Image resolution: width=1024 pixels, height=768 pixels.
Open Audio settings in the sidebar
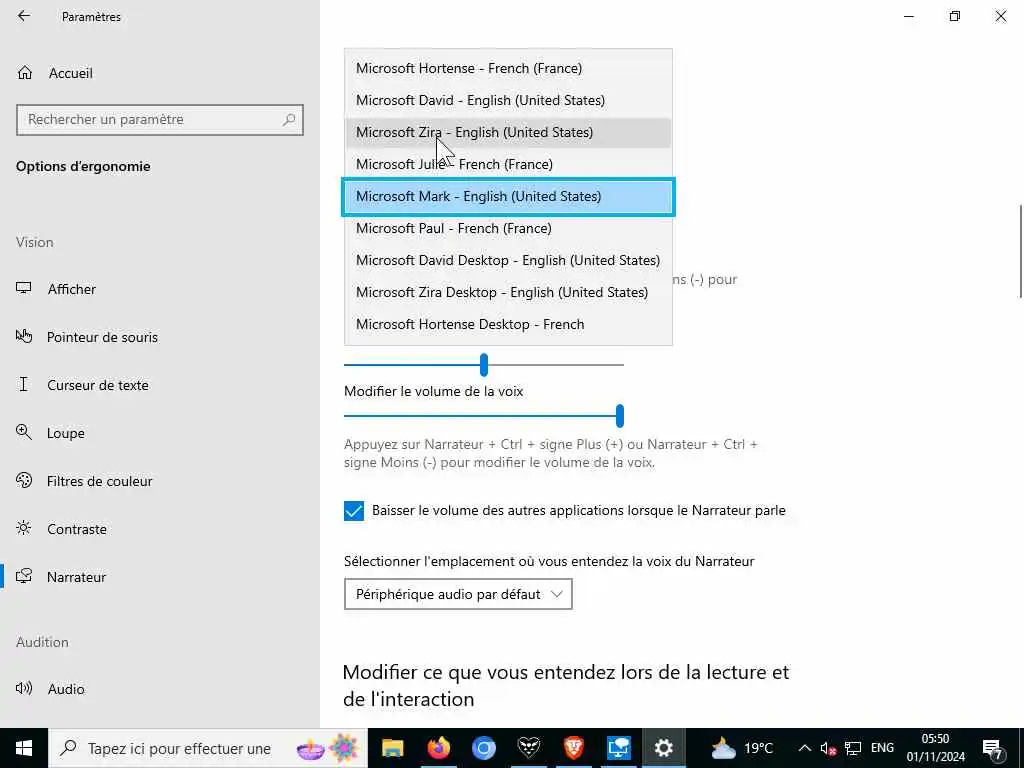point(160,689)
